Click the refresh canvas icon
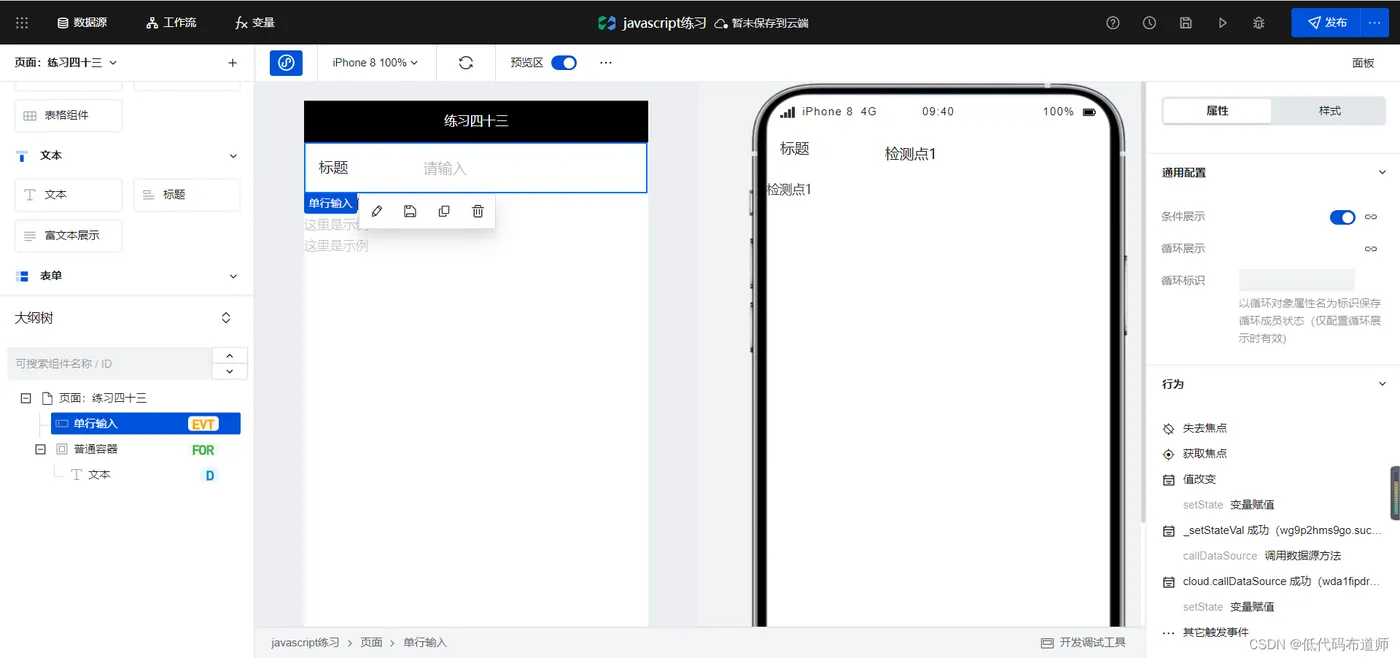The image size is (1400, 658). [466, 62]
